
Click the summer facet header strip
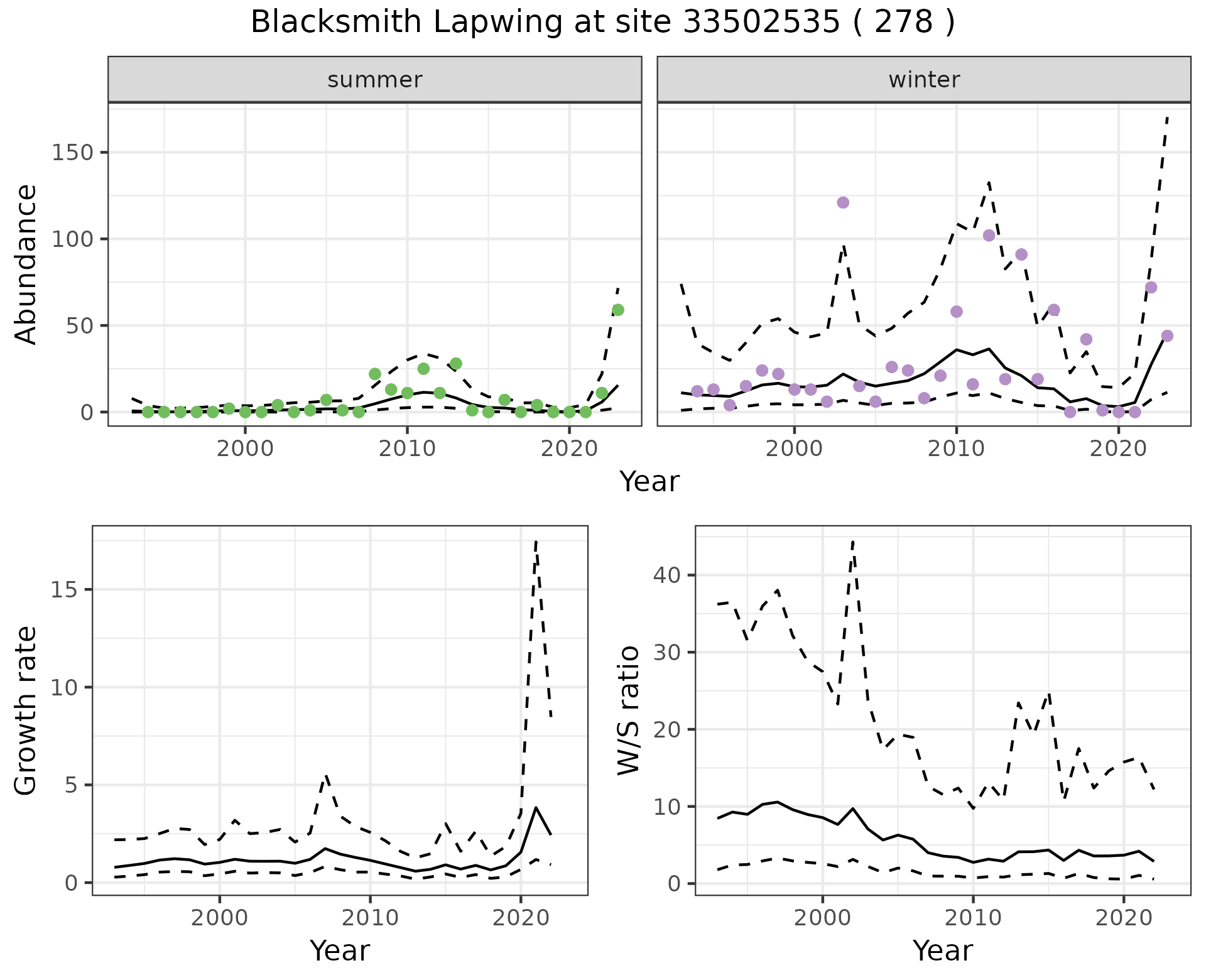tap(374, 80)
